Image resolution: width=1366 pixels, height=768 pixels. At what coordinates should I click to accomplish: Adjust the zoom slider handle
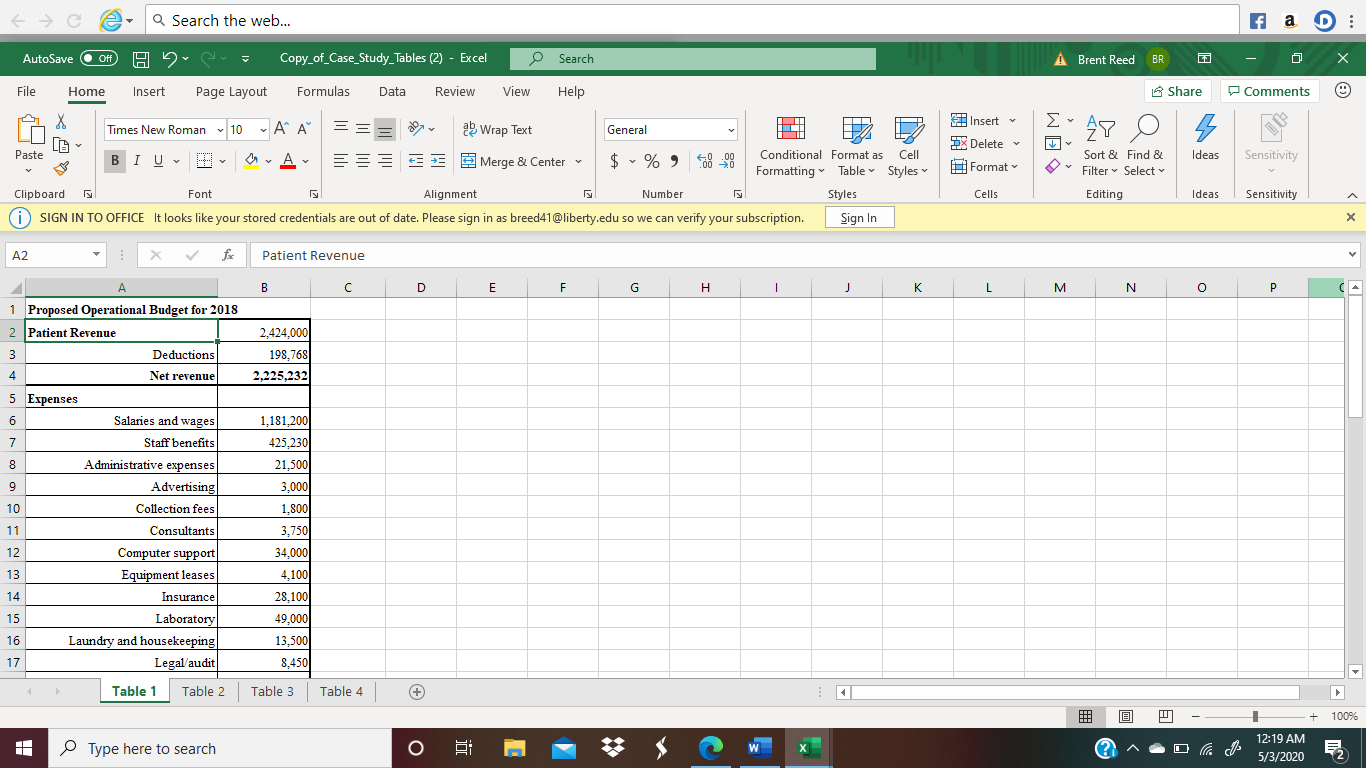pyautogui.click(x=1257, y=717)
